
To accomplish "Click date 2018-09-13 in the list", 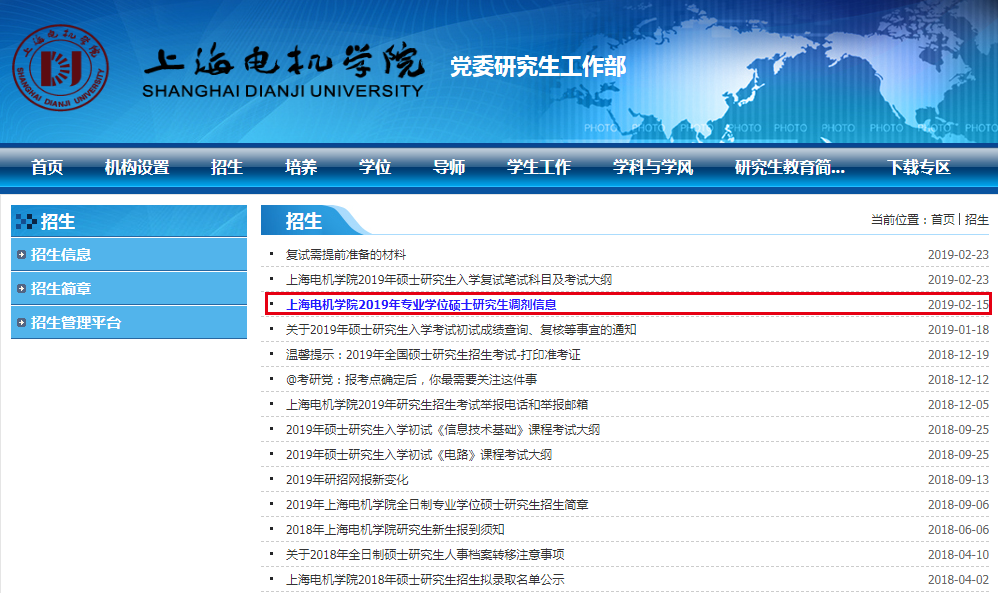I will click(x=958, y=480).
